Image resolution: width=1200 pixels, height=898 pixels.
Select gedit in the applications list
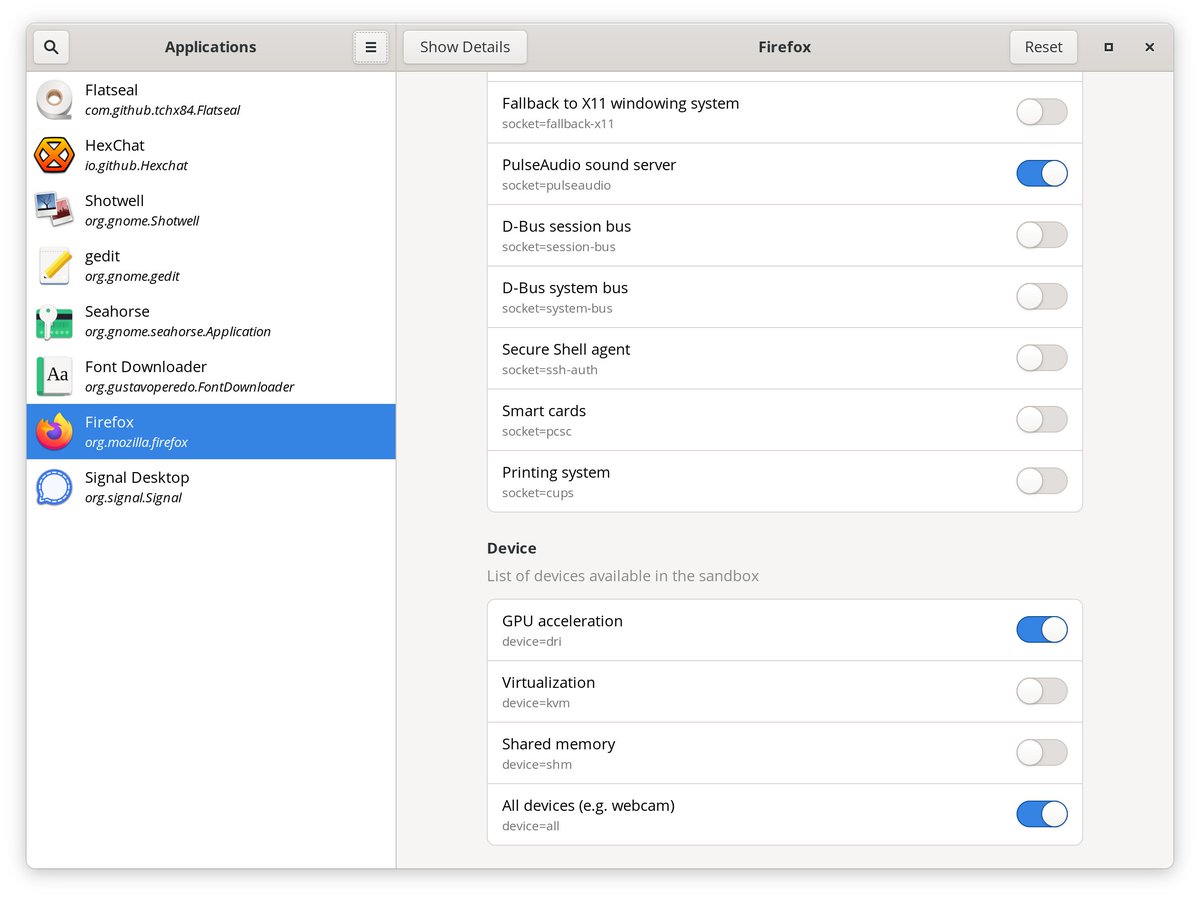[211, 266]
